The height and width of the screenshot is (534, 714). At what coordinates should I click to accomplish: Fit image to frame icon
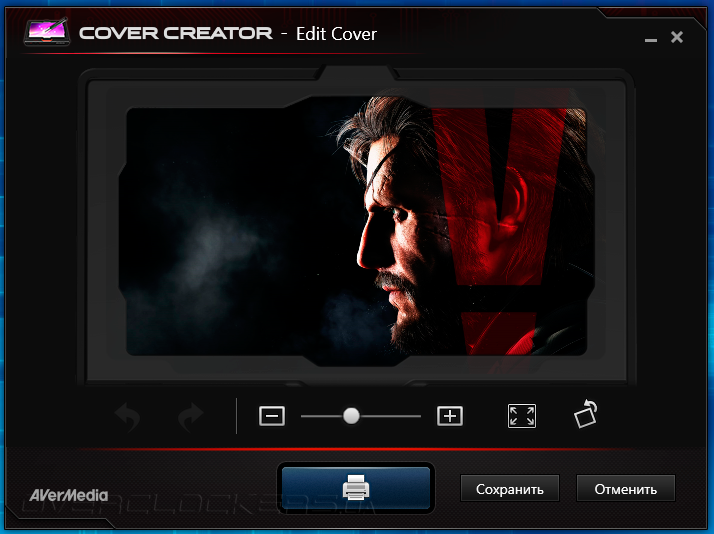click(522, 416)
